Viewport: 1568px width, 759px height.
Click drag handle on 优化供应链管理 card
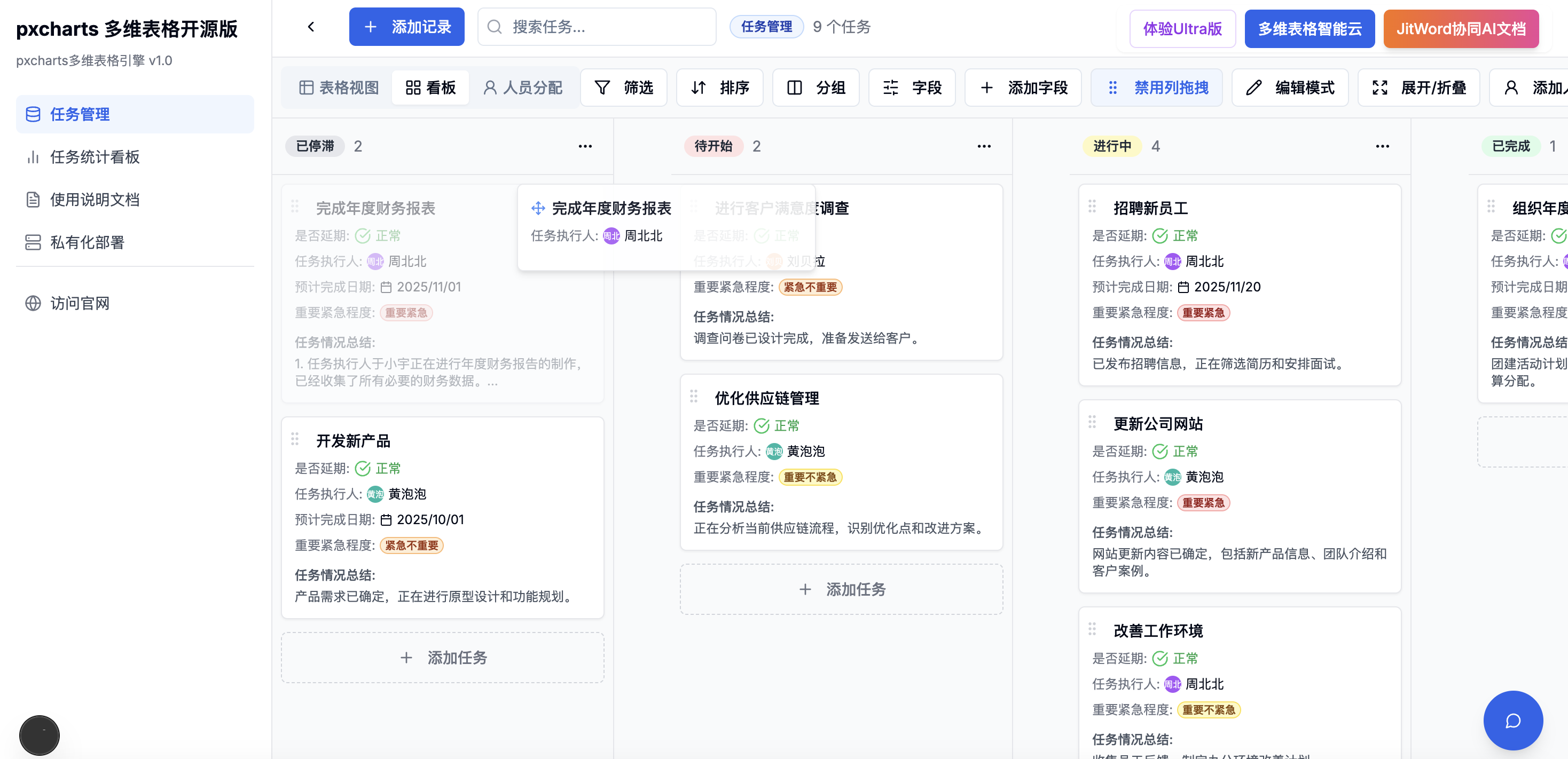693,396
